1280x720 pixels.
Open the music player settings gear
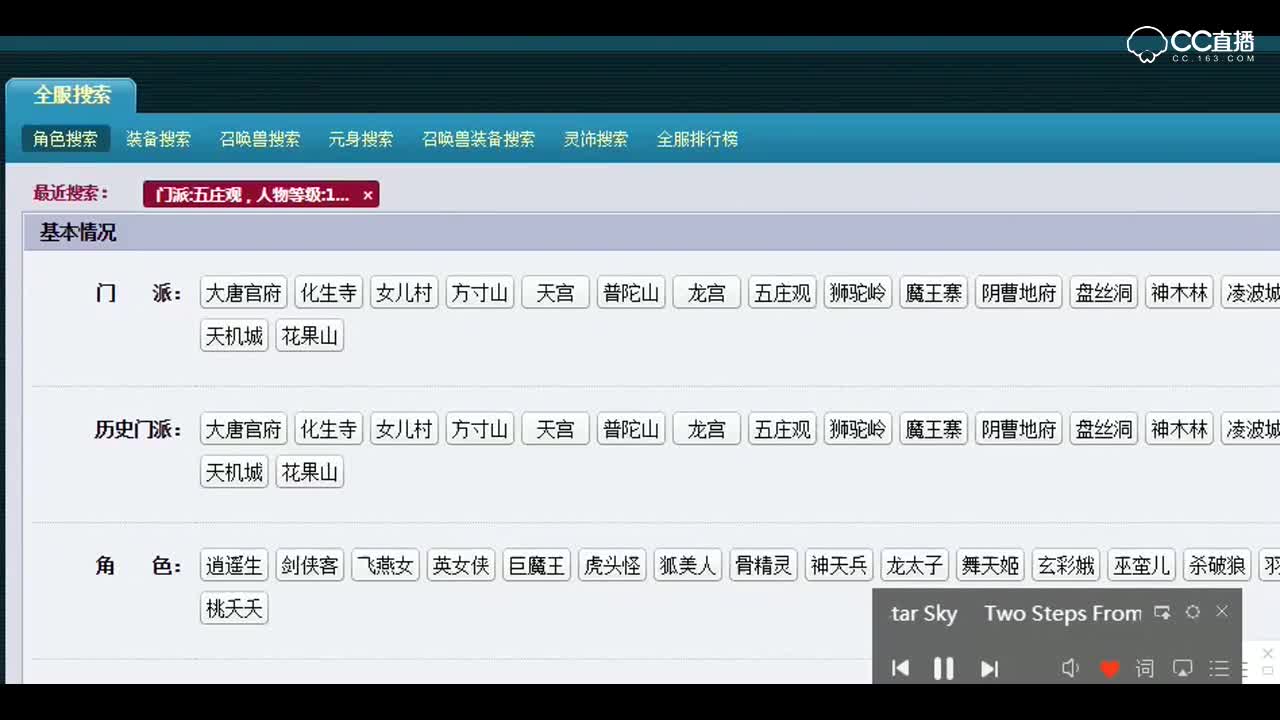click(1192, 612)
